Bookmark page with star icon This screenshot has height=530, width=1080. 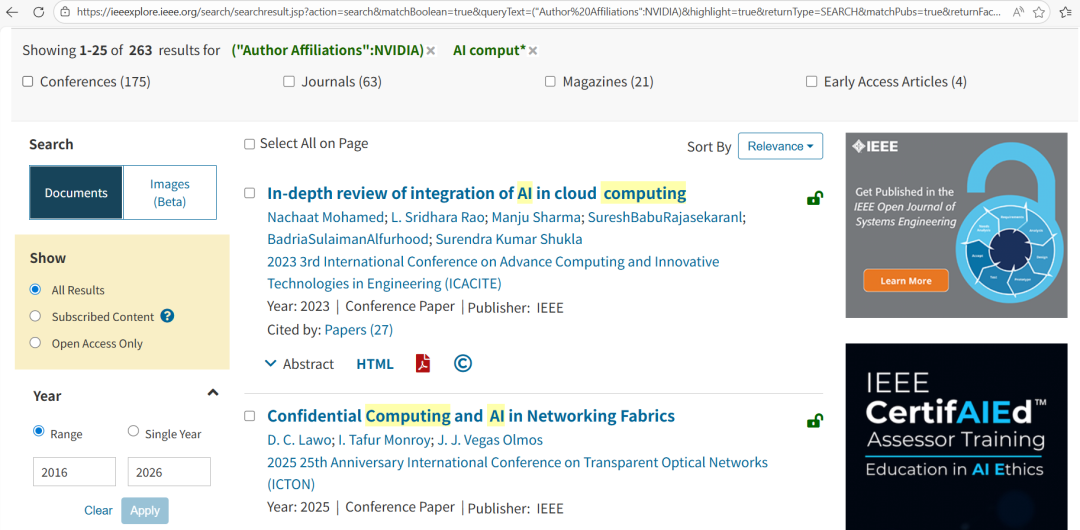[x=1039, y=12]
